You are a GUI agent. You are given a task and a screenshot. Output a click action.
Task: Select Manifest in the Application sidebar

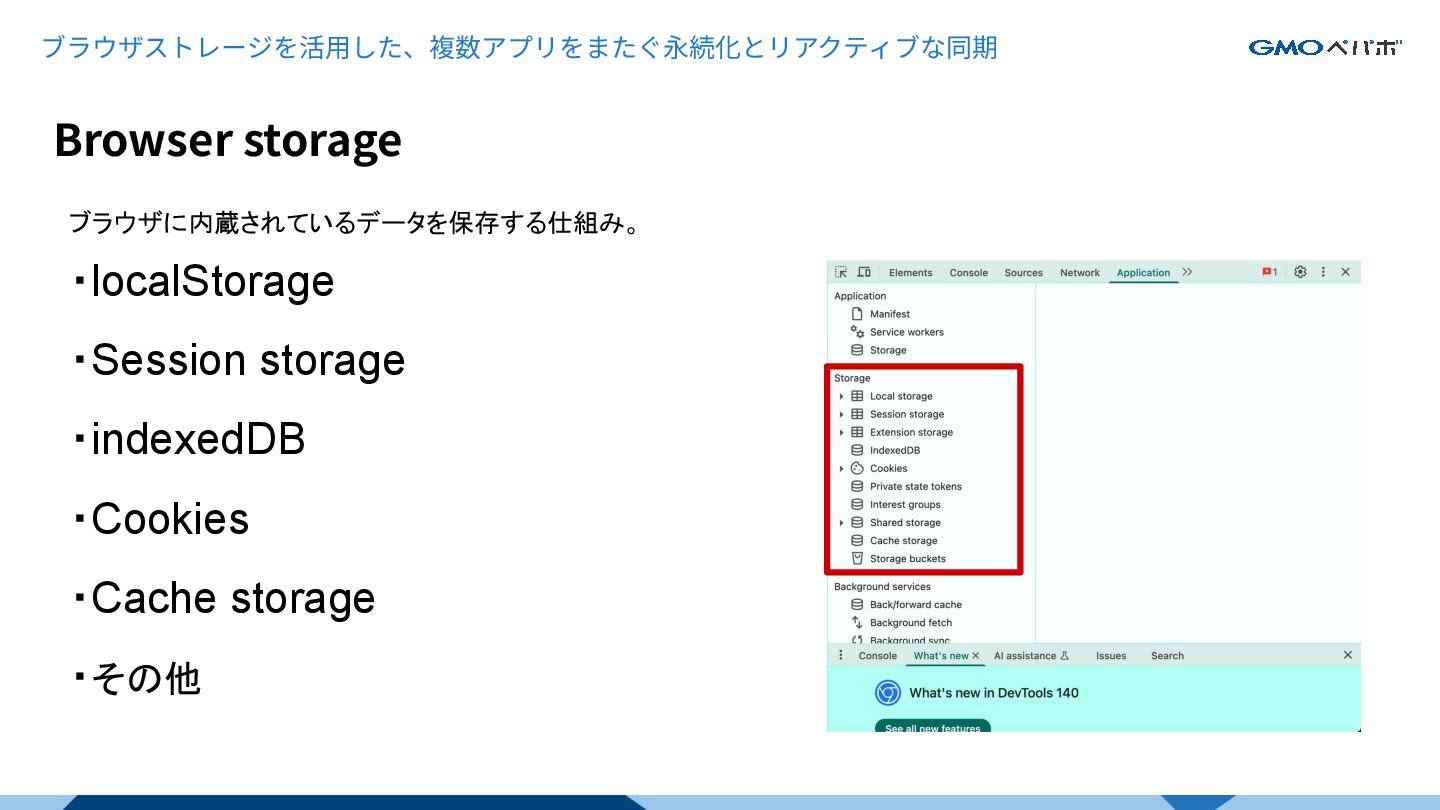(x=890, y=314)
